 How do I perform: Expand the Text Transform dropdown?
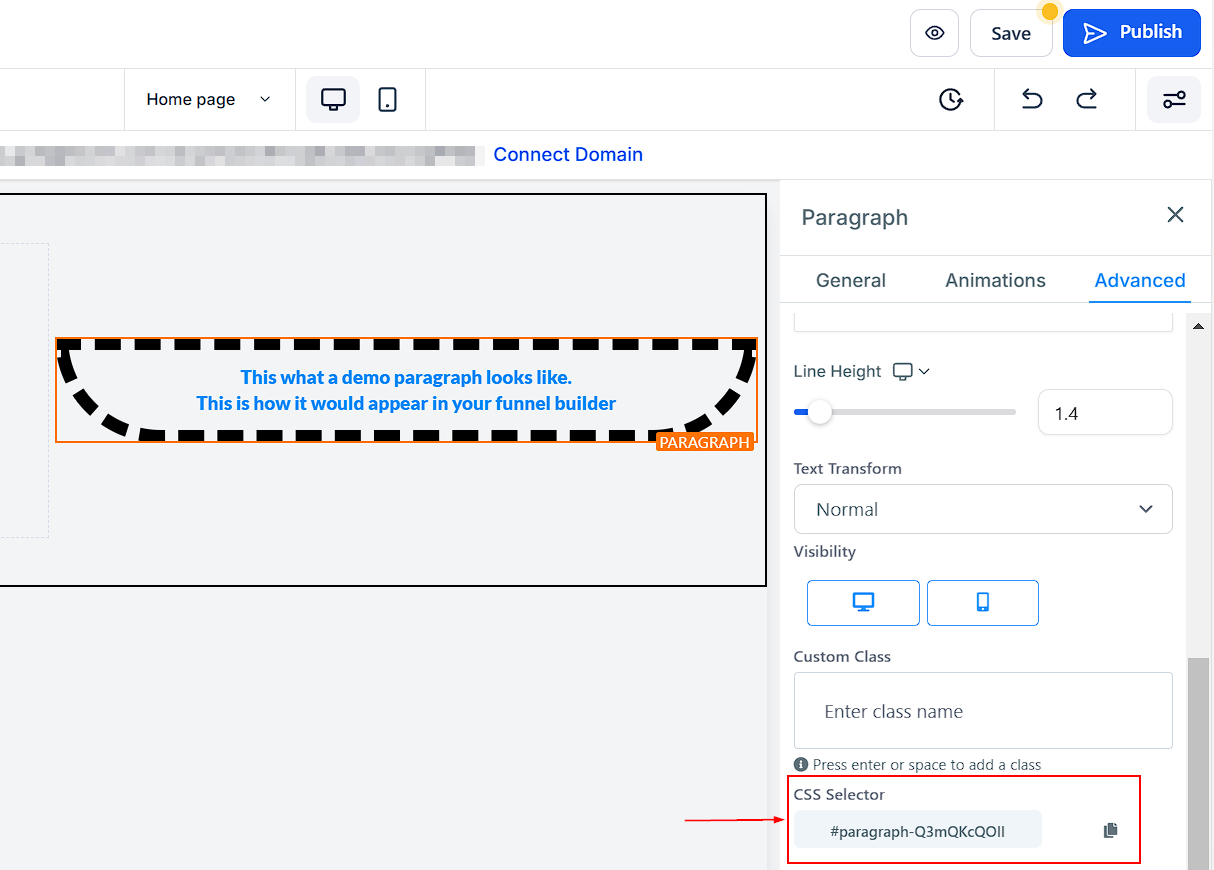(982, 509)
